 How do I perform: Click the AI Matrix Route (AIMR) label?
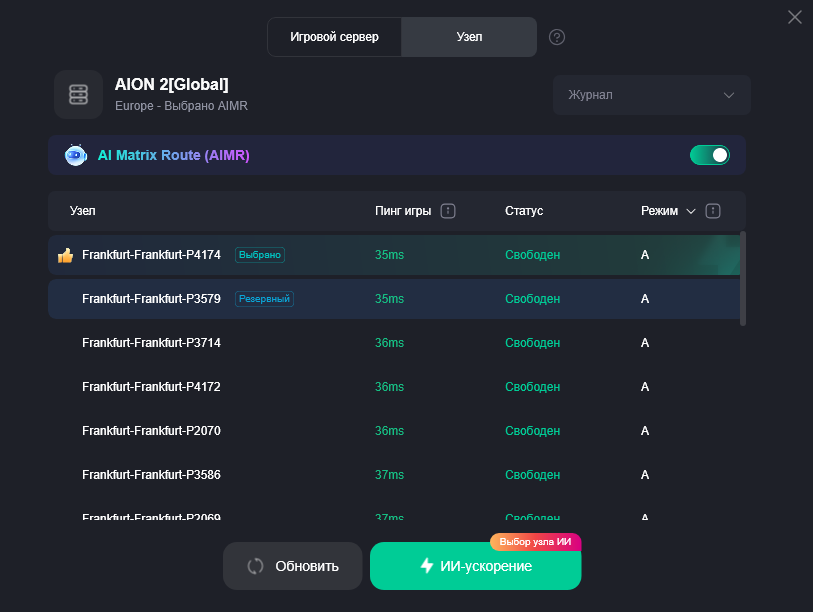pos(174,155)
